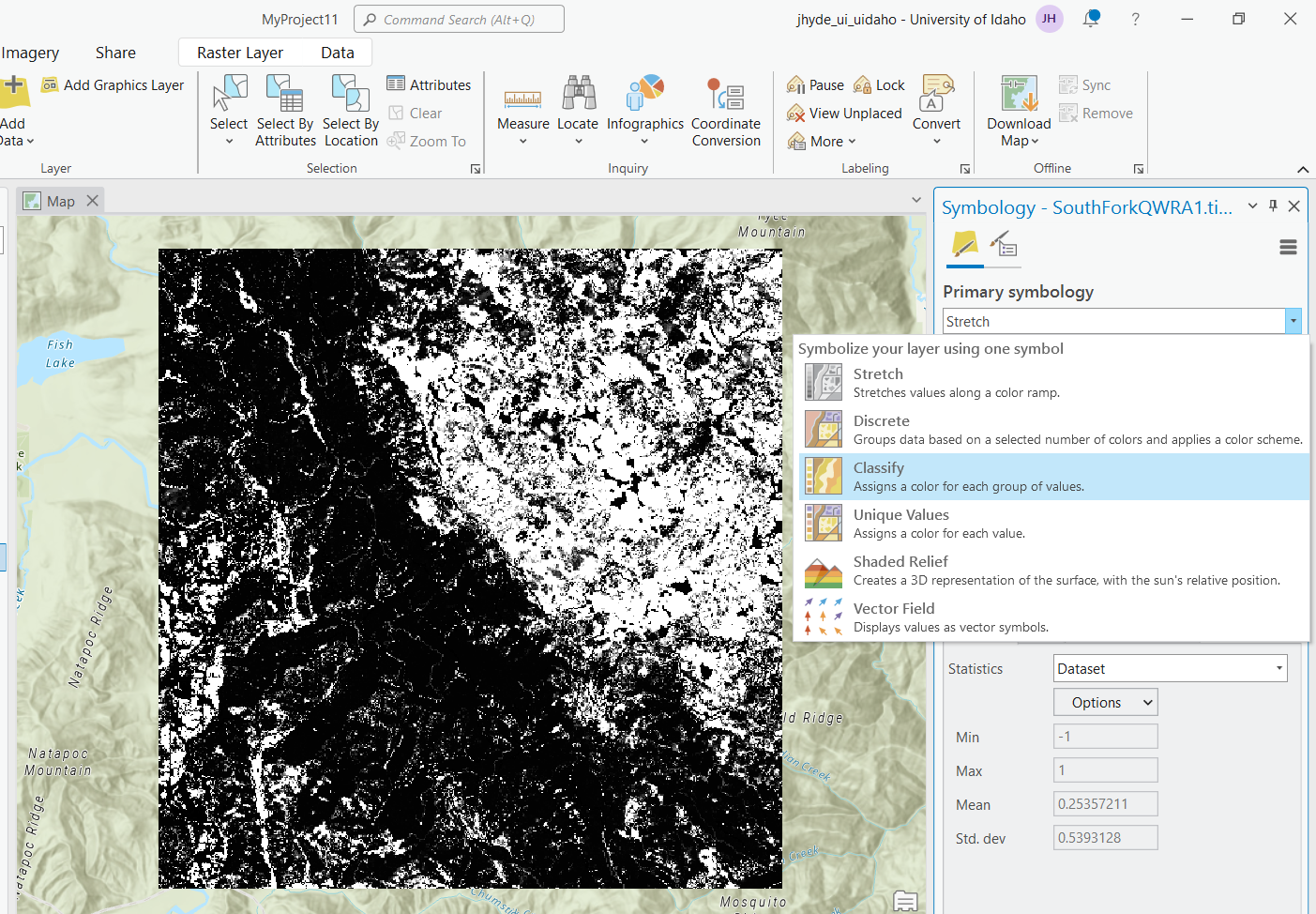Click the Max value field
Image resolution: width=1316 pixels, height=914 pixels.
click(x=1105, y=770)
